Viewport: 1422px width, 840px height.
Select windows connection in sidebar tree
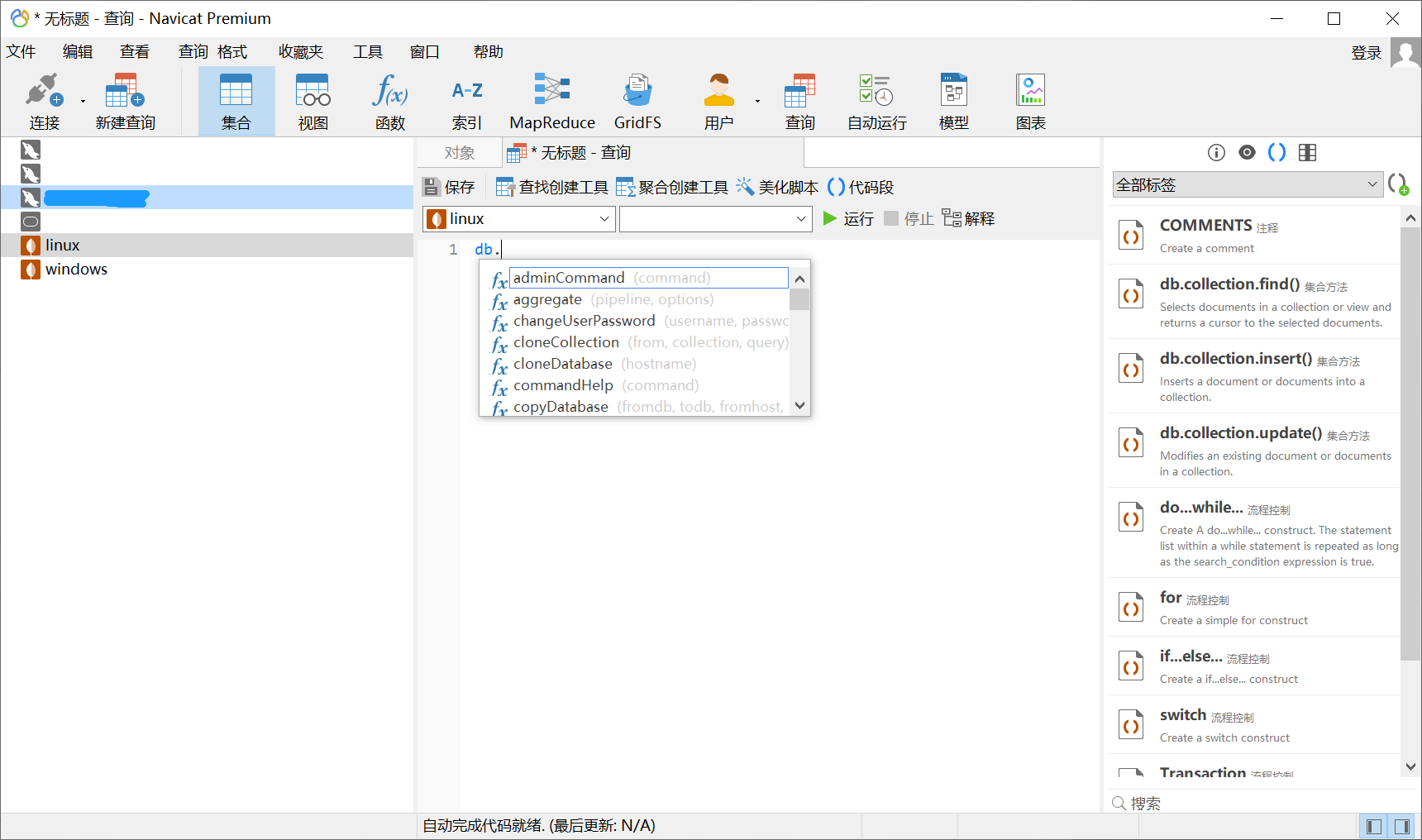pos(207,270)
